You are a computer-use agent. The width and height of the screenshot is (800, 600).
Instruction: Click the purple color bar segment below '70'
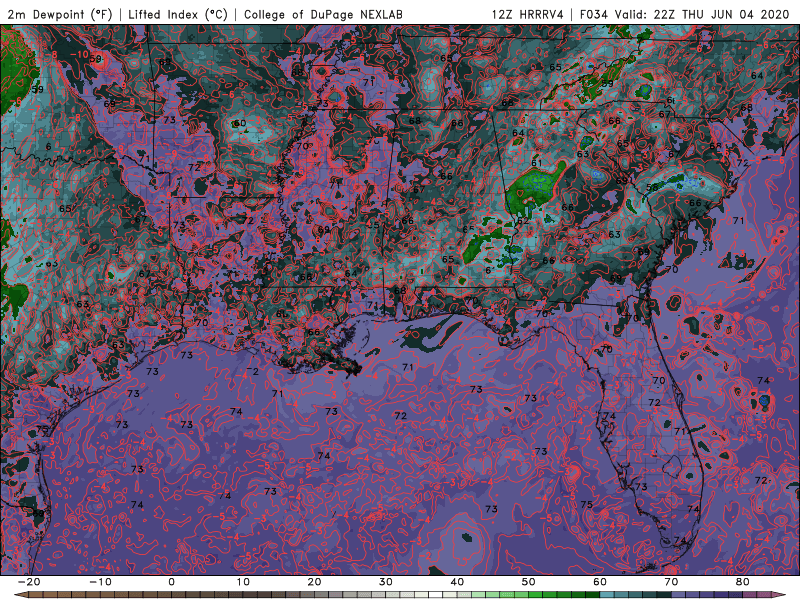coord(679,595)
